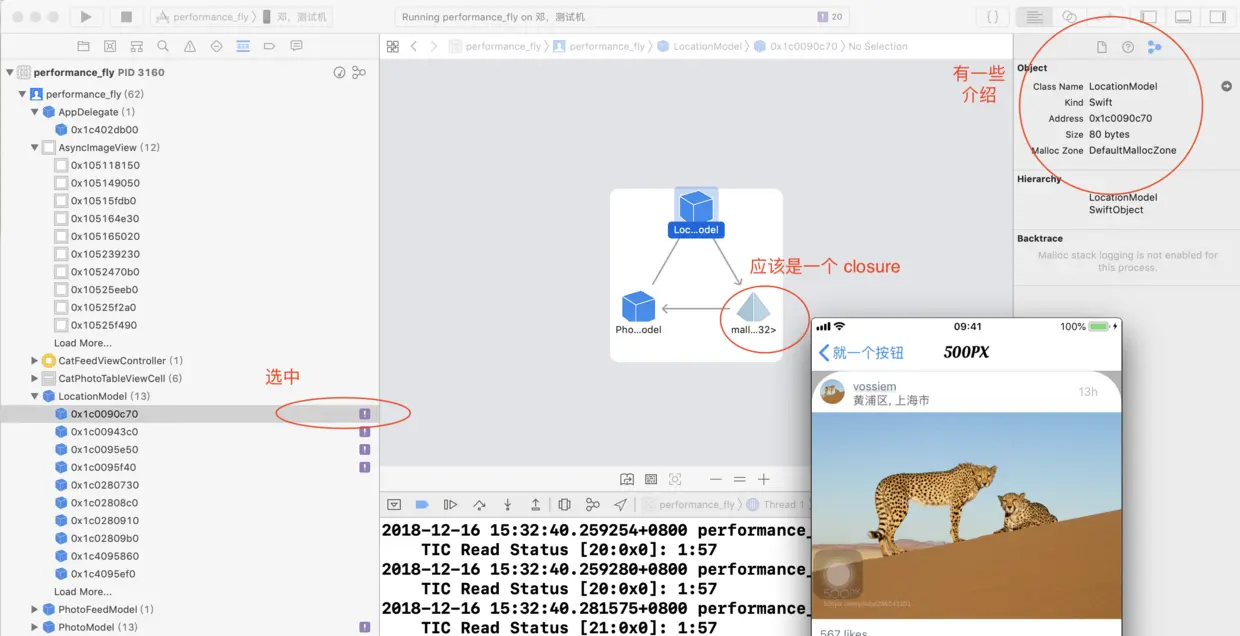Toggle the Debug area visibility

[1183, 17]
